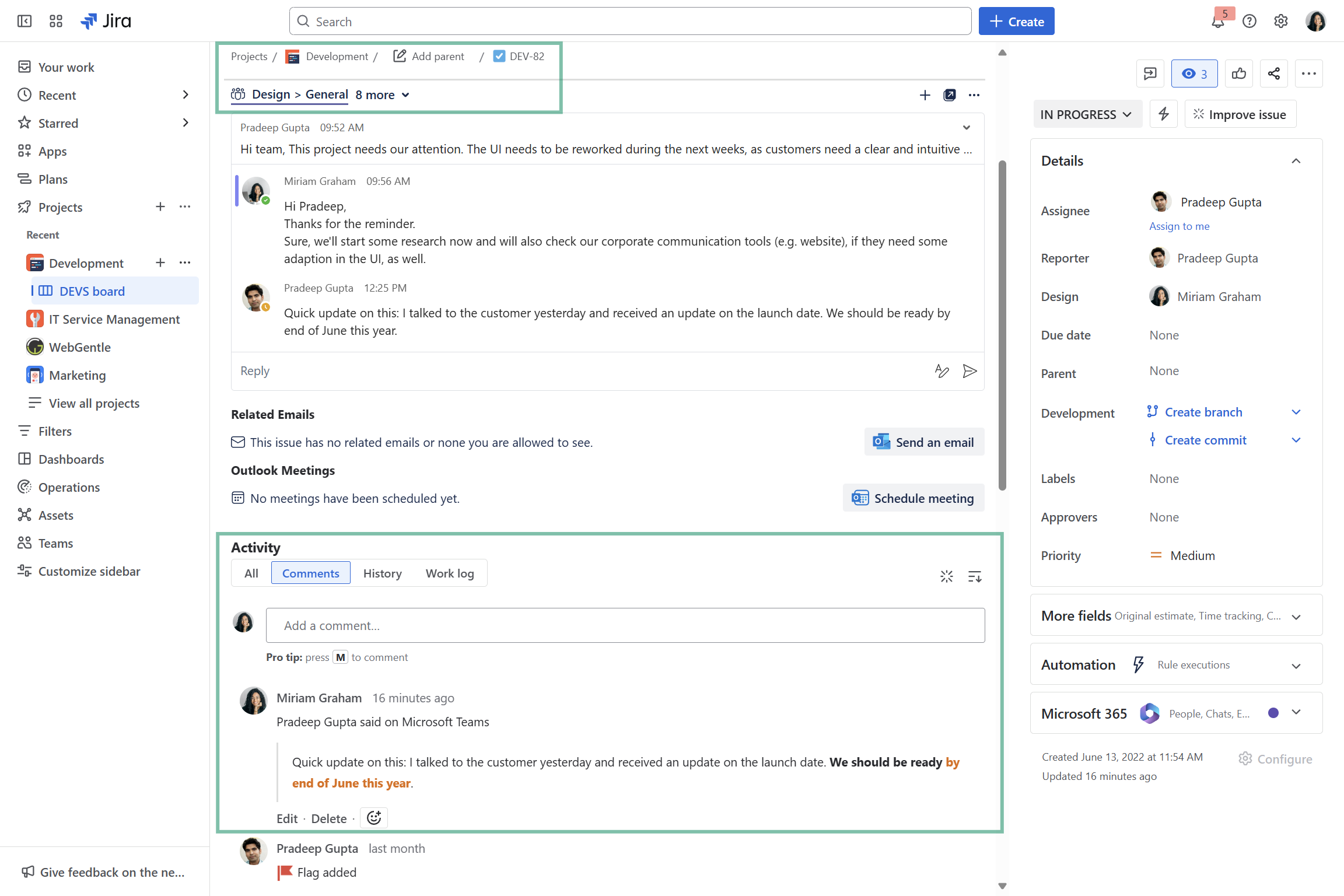
Task: Click the Assign to me link
Action: (x=1179, y=226)
